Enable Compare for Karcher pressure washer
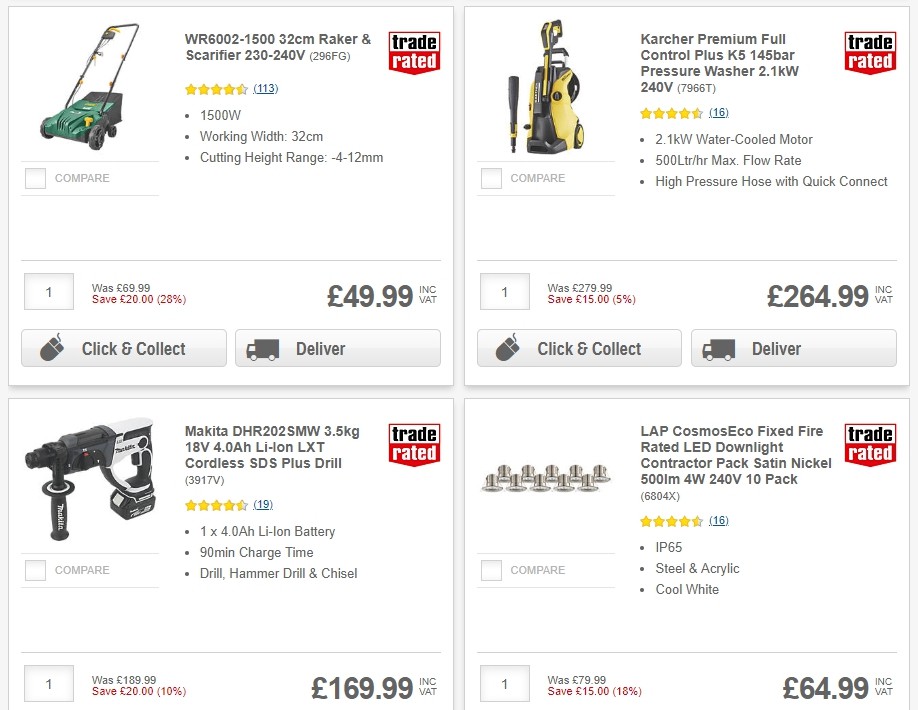The image size is (918, 710). tap(491, 178)
